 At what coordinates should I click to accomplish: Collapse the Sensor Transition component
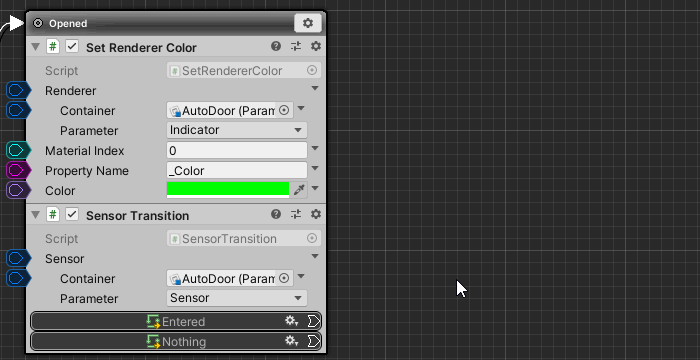tap(36, 215)
